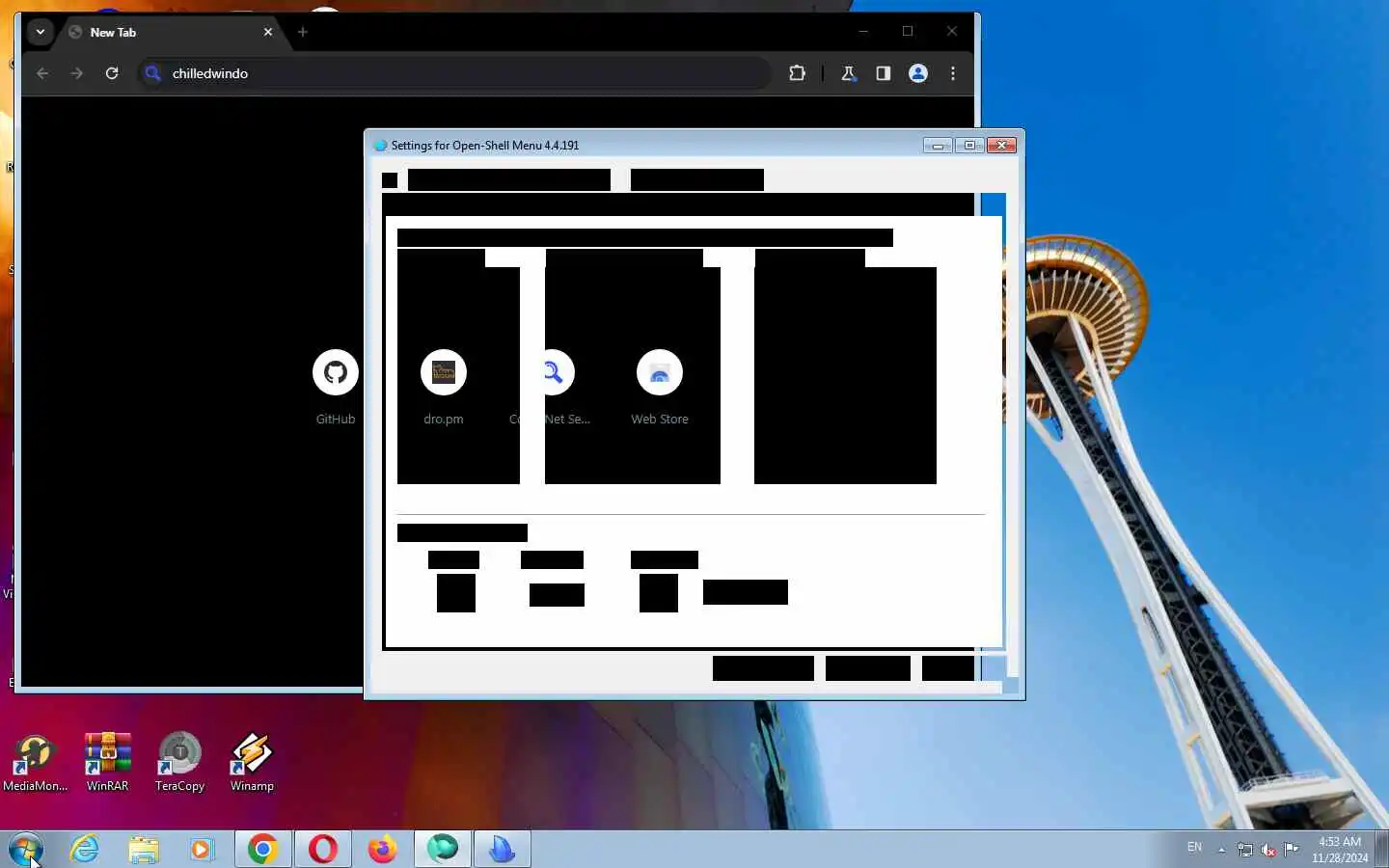Open the dro.pm shortcut tile
Screen dimensions: 1389x868
pos(444,387)
